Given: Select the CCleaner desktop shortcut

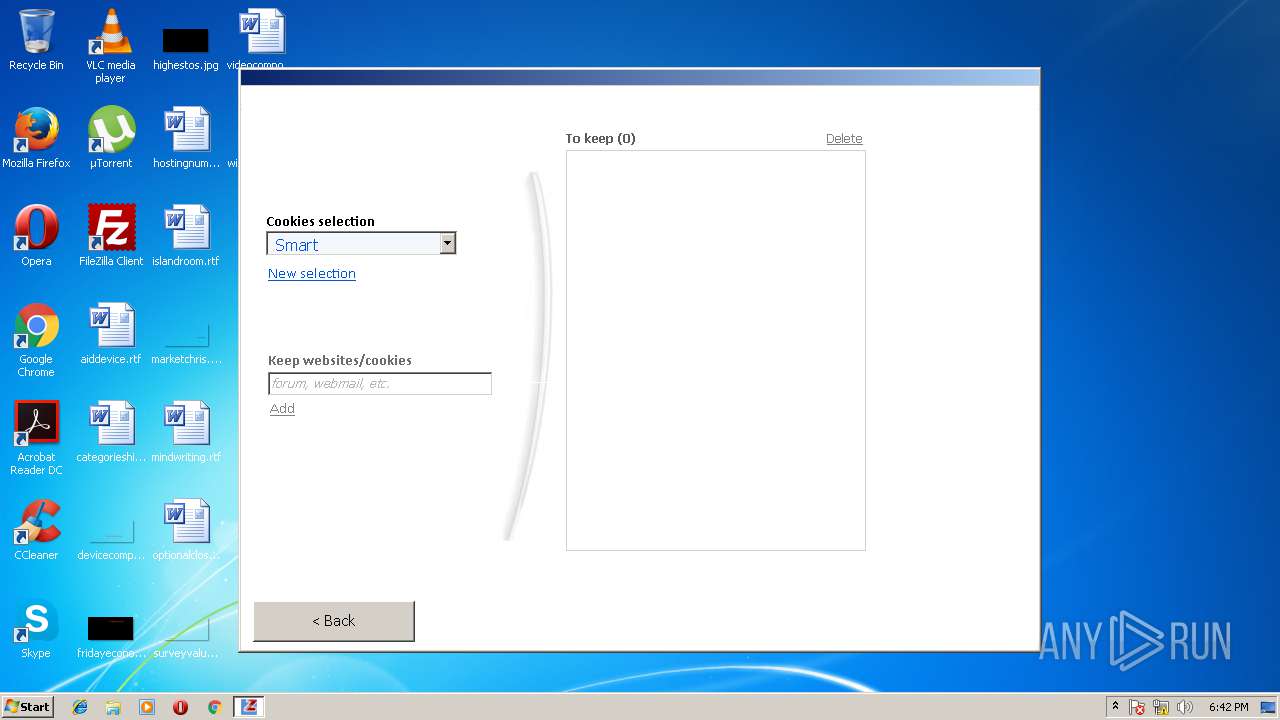Looking at the screenshot, I should pyautogui.click(x=36, y=530).
